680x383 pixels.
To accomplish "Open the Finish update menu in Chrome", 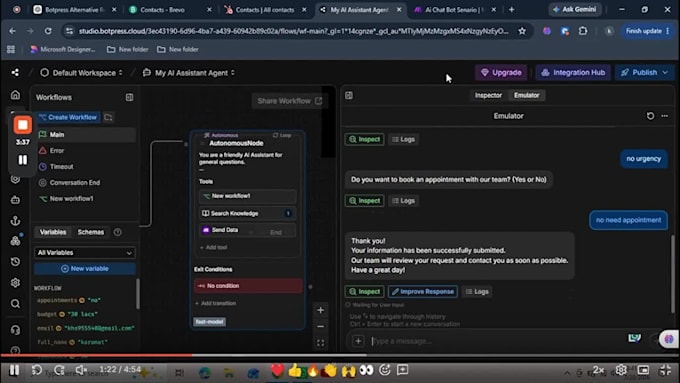I will pyautogui.click(x=648, y=31).
